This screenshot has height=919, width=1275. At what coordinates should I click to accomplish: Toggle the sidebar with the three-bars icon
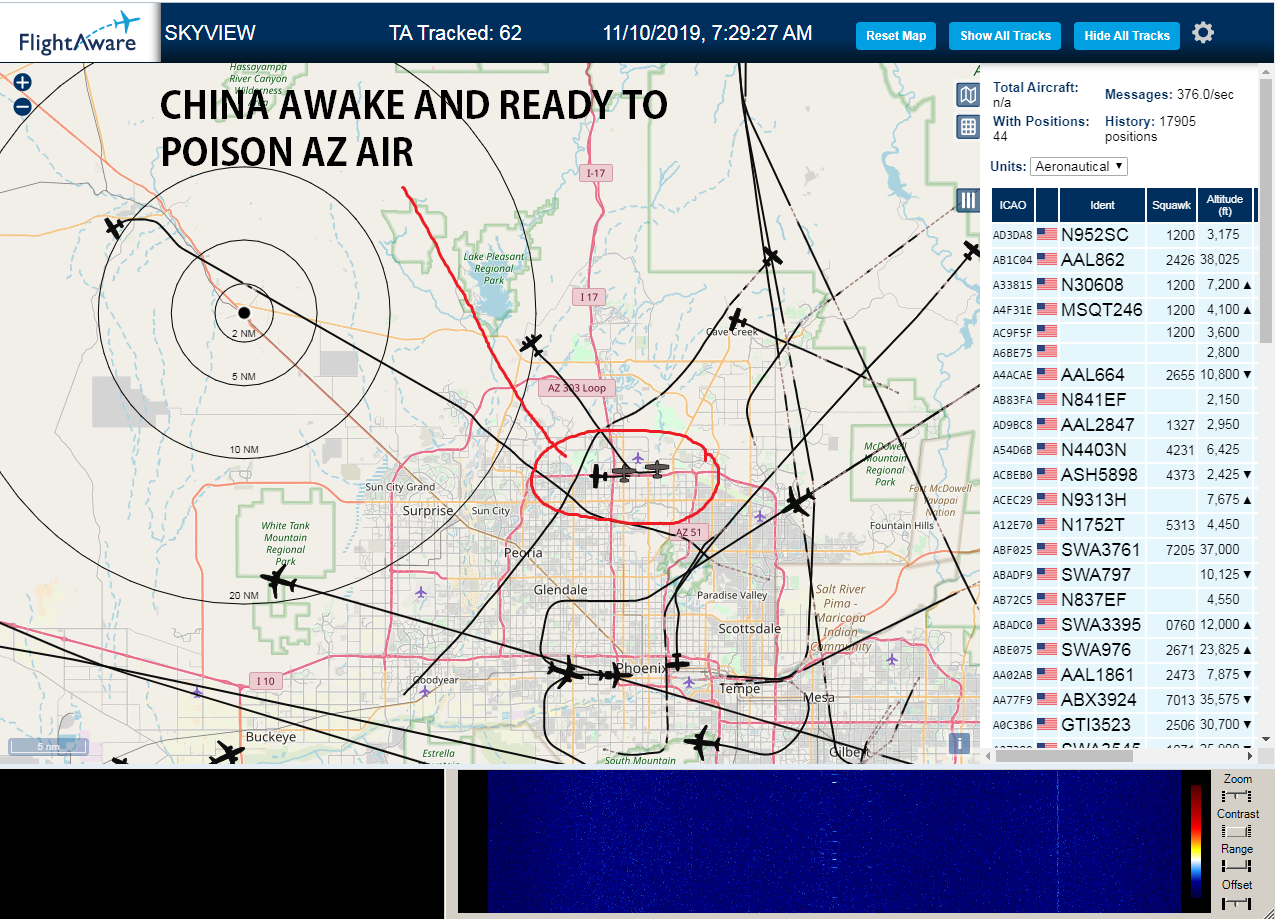click(x=968, y=200)
